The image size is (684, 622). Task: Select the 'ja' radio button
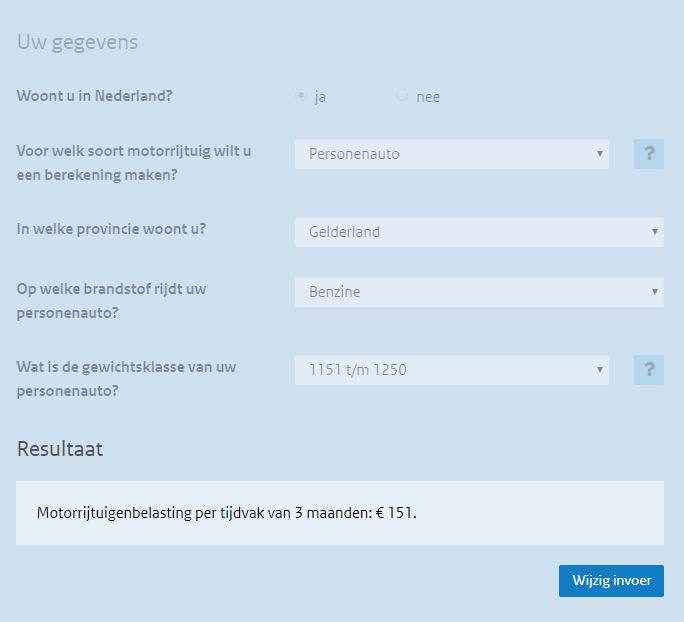301,96
